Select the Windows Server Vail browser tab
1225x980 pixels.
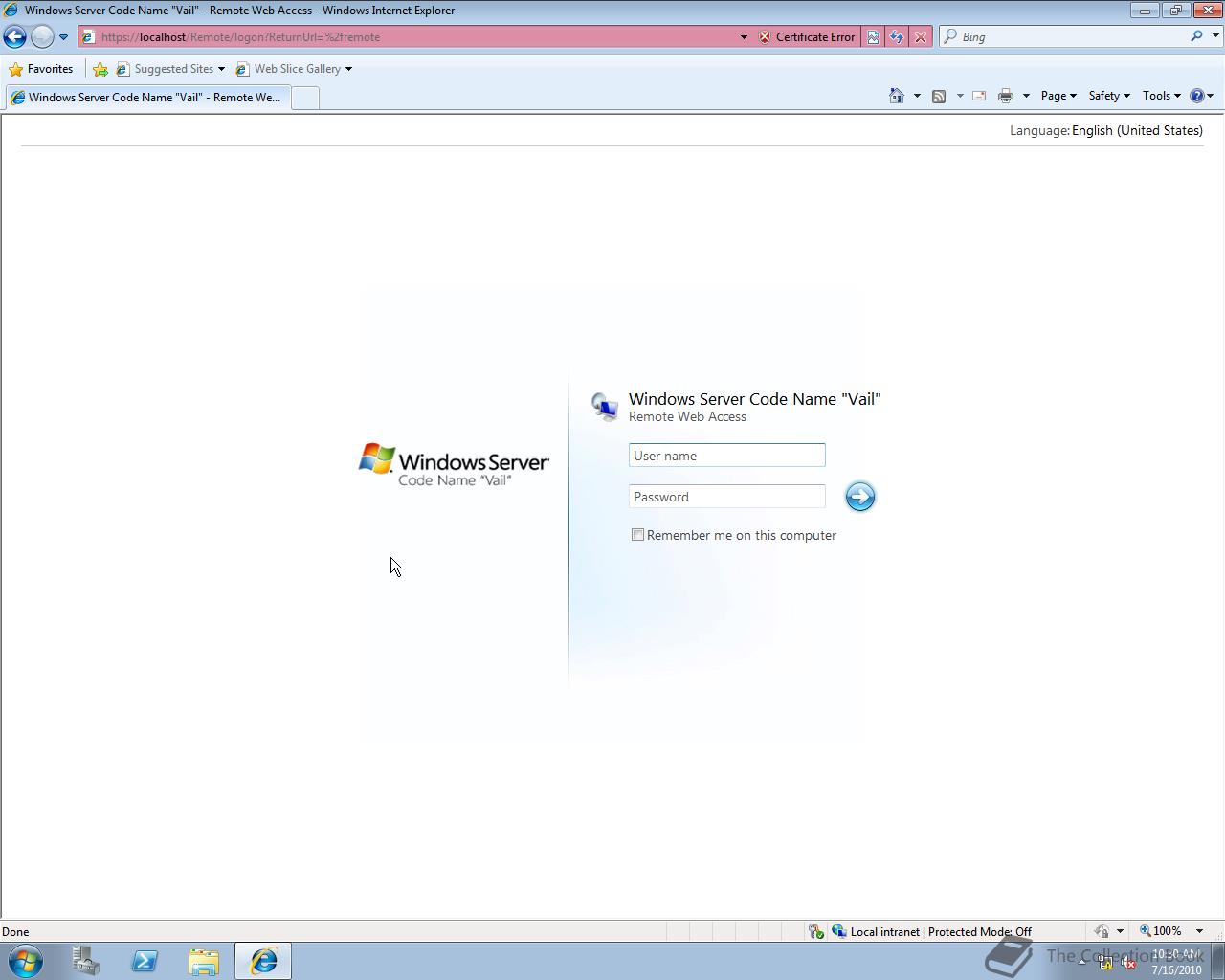click(146, 97)
